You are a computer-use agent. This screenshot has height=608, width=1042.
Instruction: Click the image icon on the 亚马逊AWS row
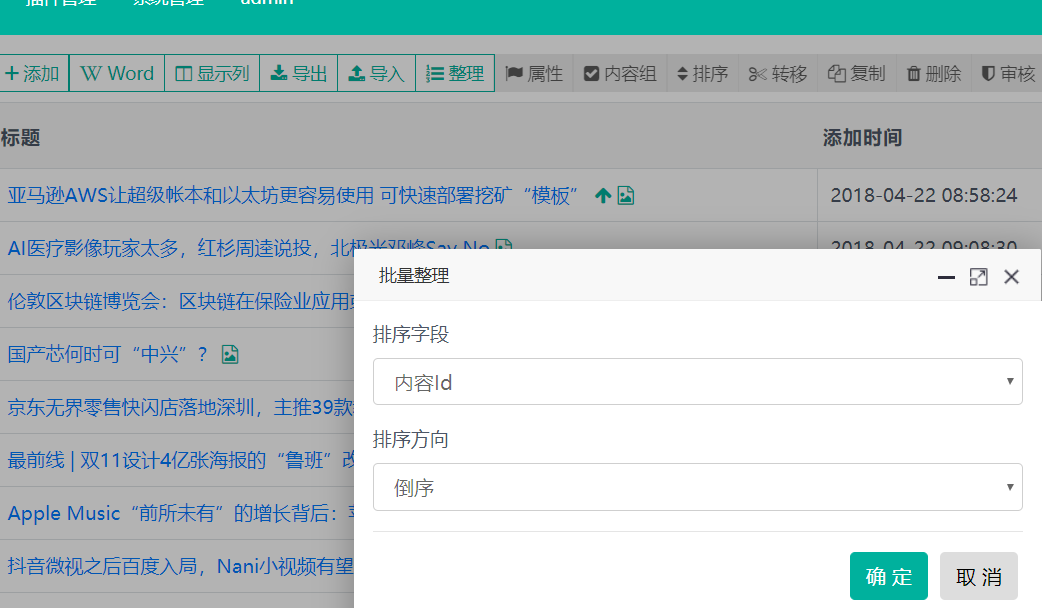[626, 195]
